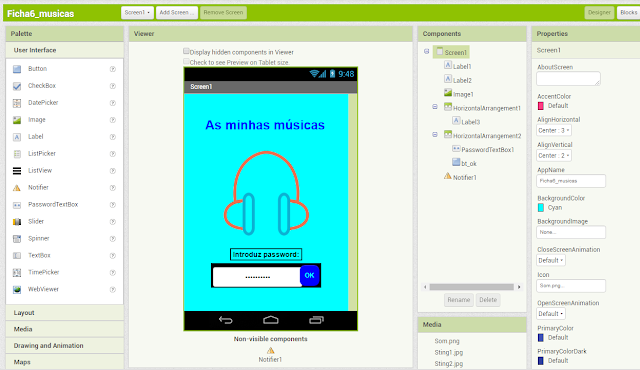Select Sting1.jpg in Media panel
The image size is (640, 370).
point(449,352)
